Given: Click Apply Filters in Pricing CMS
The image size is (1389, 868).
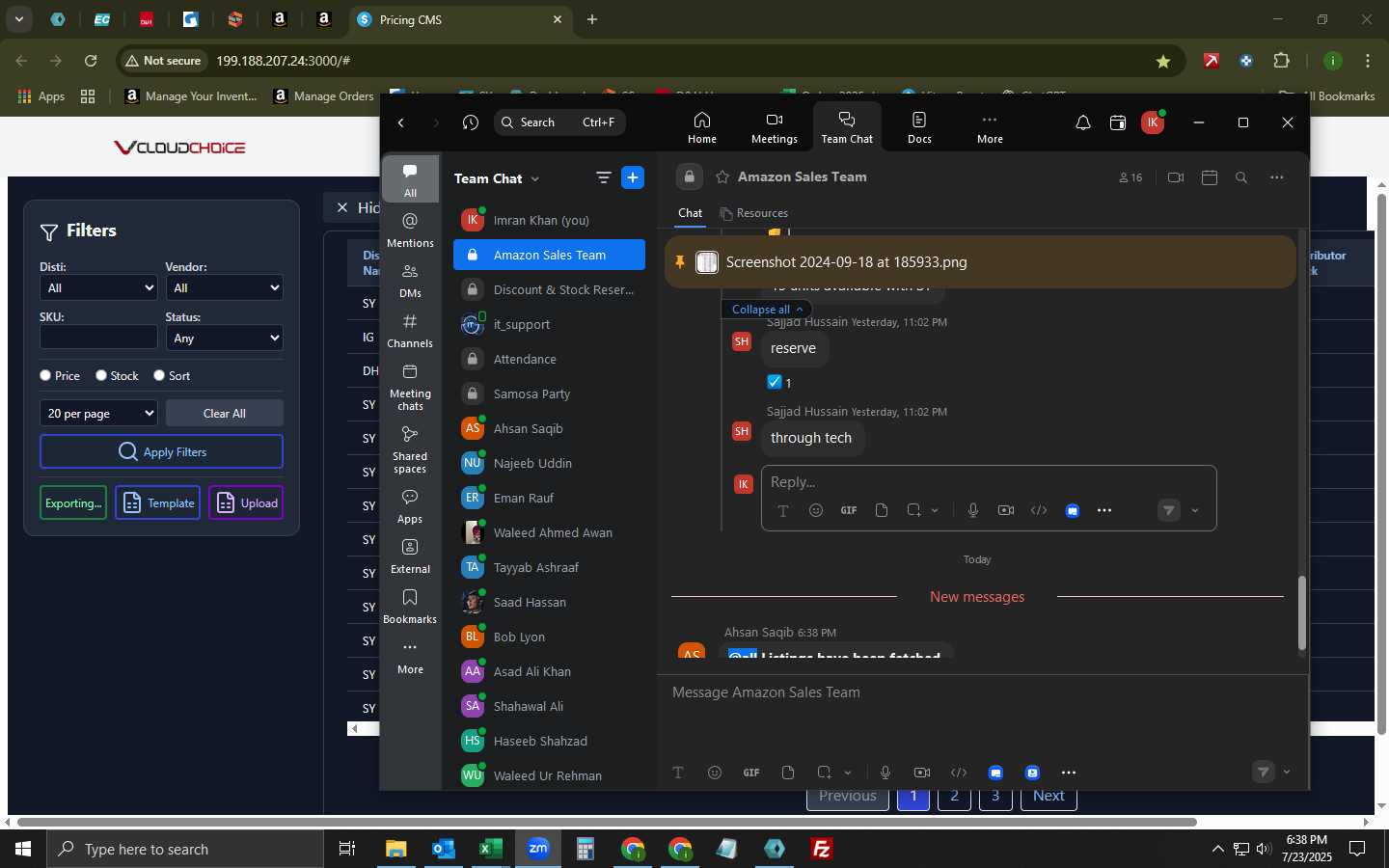Looking at the screenshot, I should (x=161, y=451).
